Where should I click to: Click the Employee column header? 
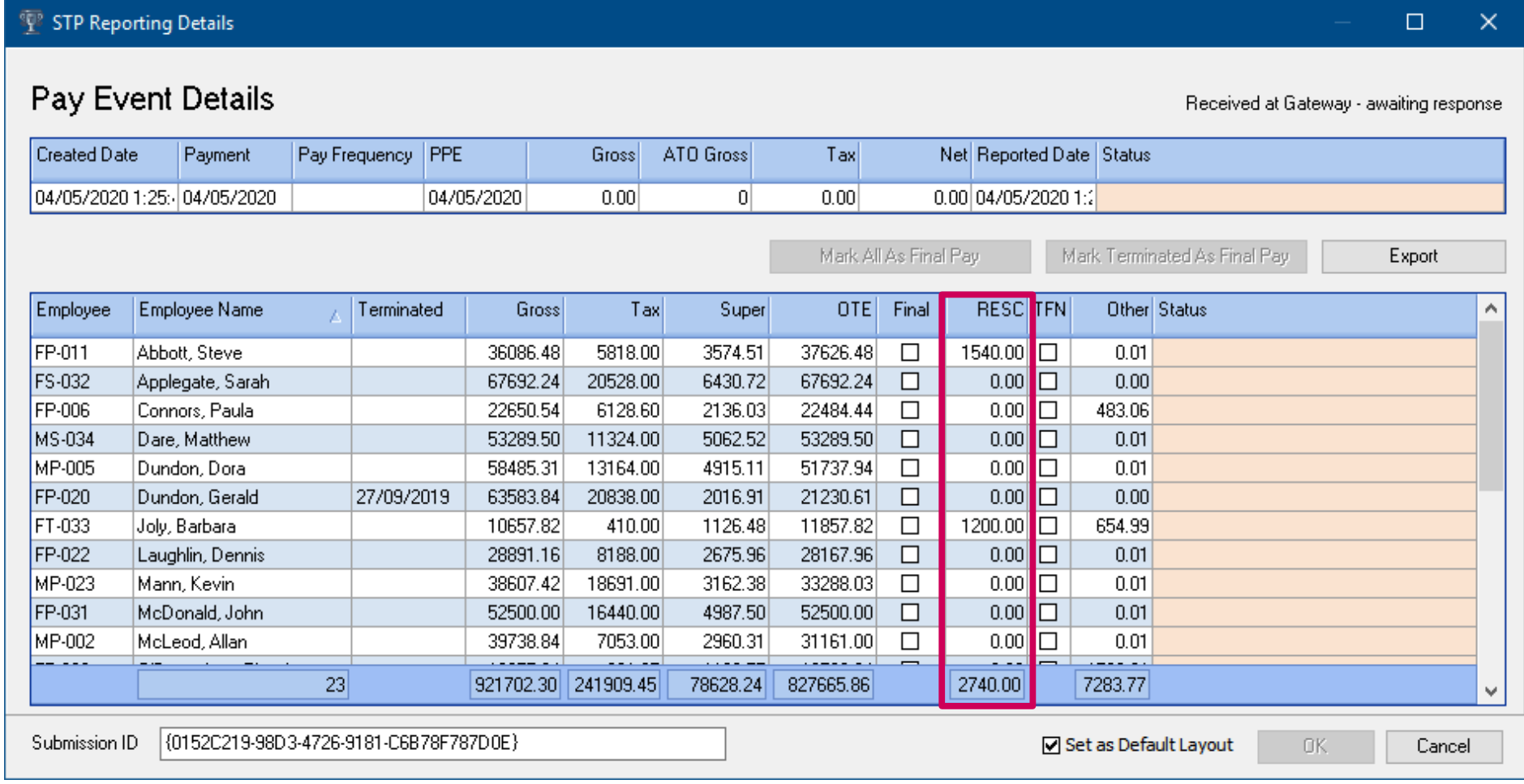82,315
